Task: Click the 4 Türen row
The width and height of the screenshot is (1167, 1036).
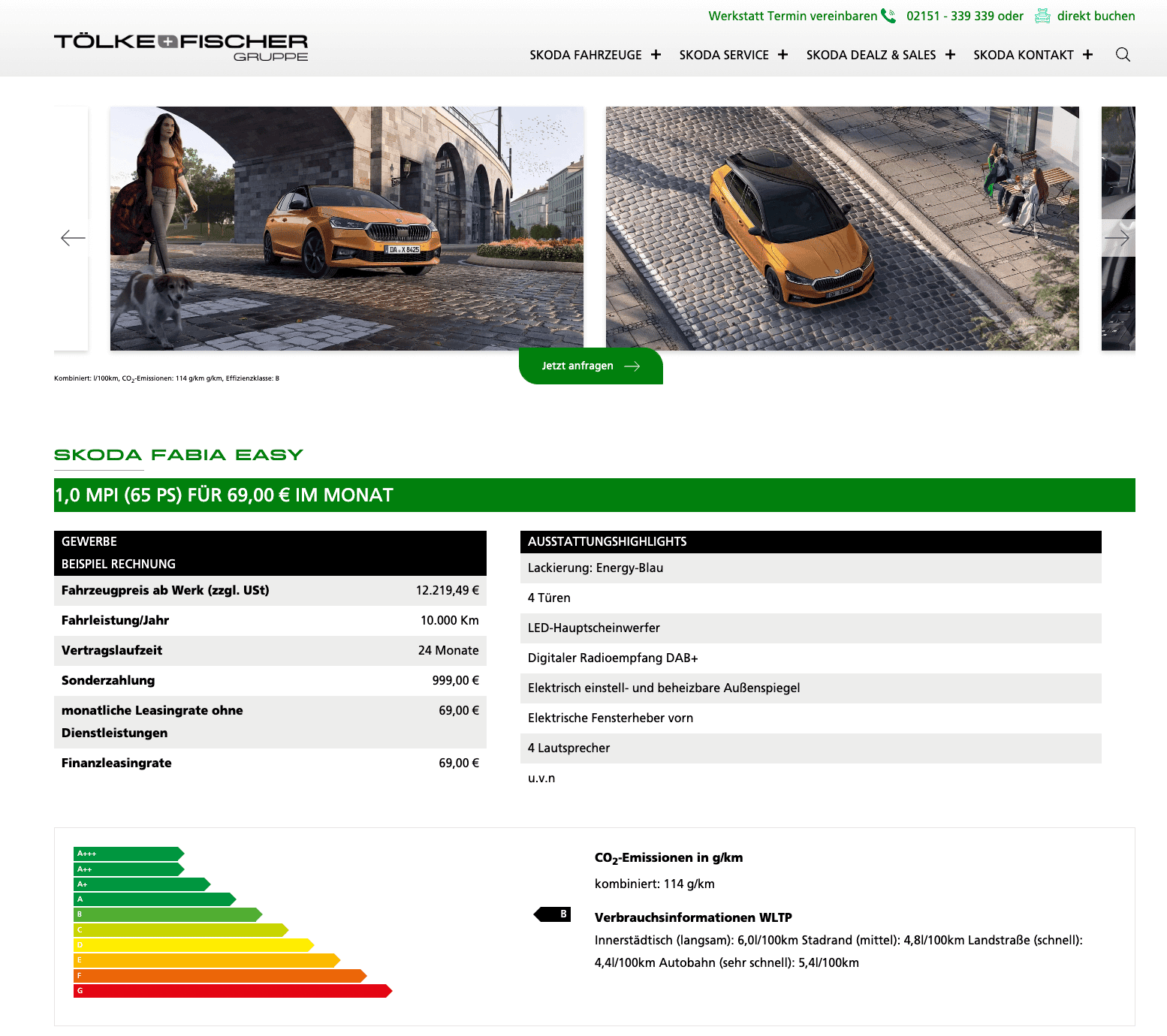Action: 811,598
